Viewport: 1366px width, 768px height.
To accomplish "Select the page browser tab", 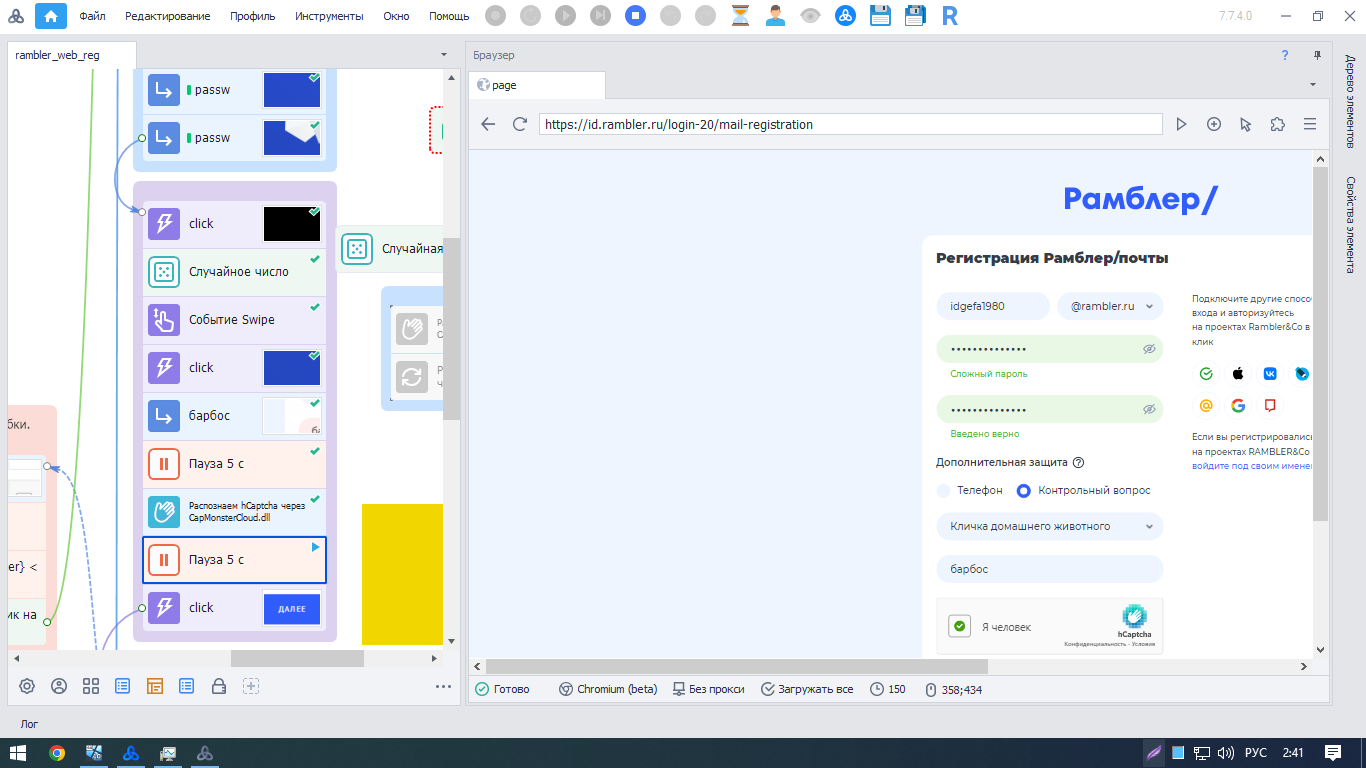I will (536, 85).
